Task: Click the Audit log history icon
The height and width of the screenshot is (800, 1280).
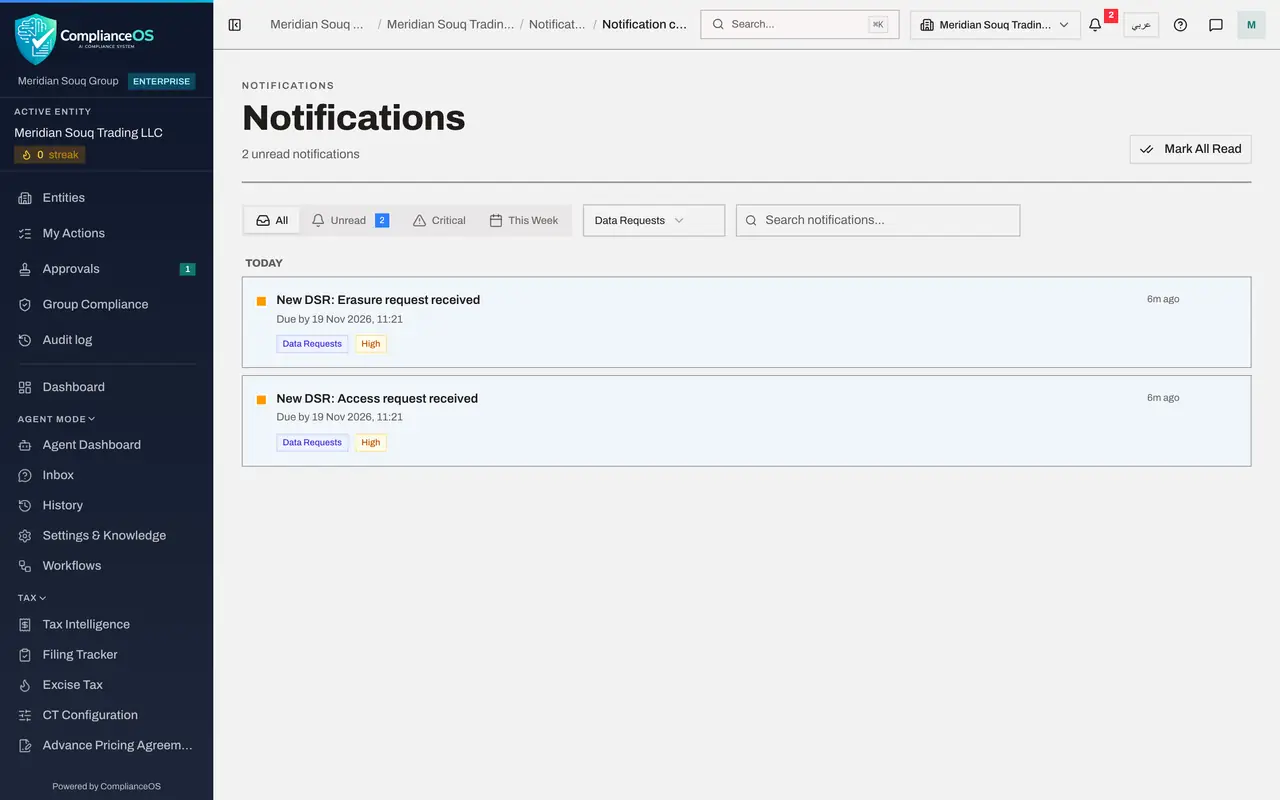Action: click(x=25, y=340)
